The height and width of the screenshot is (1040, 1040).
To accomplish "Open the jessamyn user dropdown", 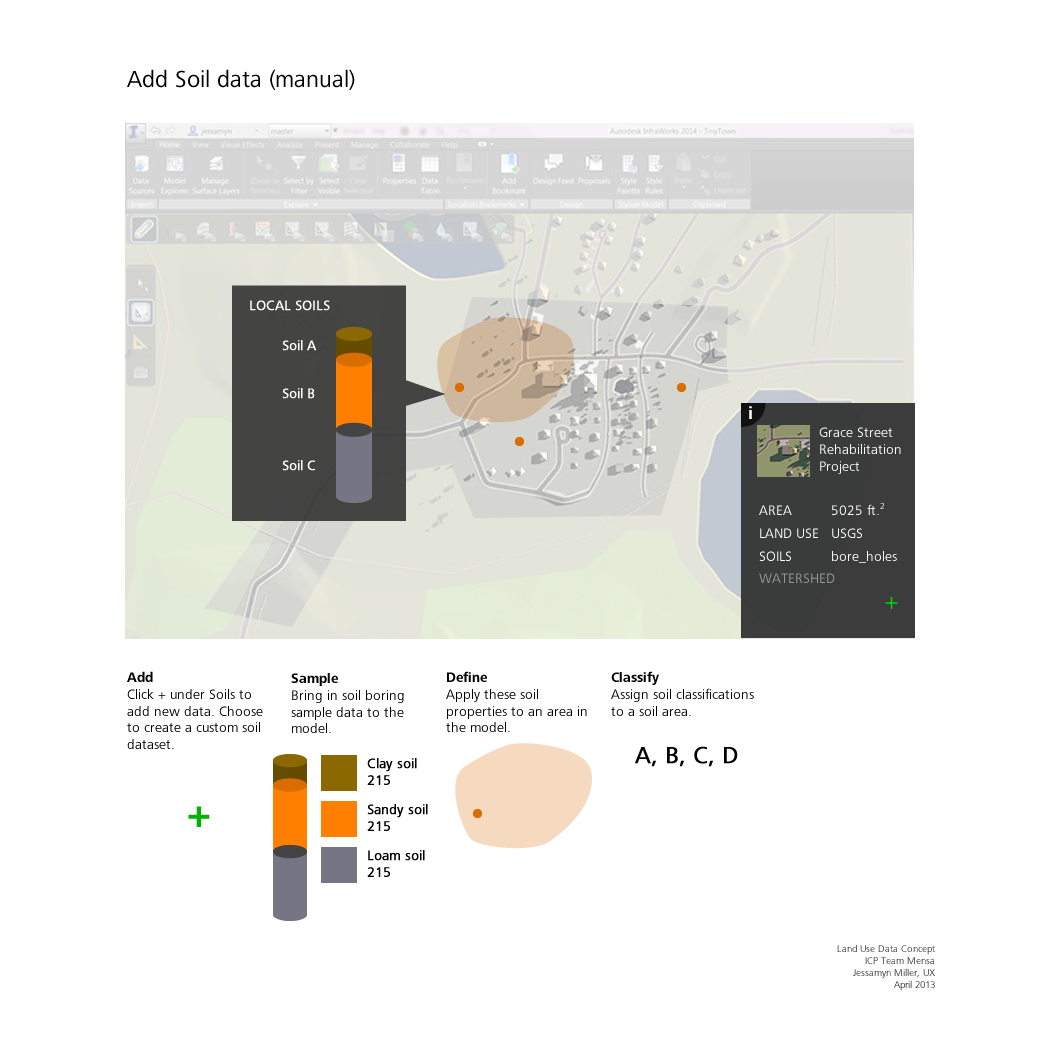I will click(x=223, y=131).
